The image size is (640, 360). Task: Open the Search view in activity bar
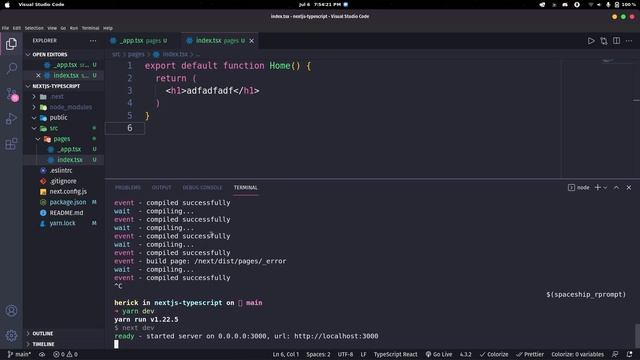coord(11,68)
